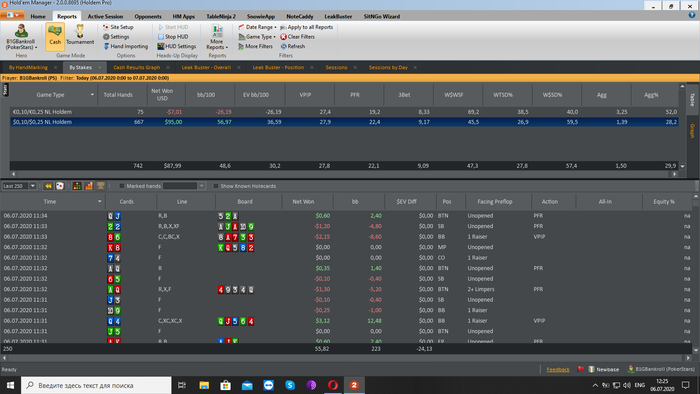This screenshot has height=394, width=700.
Task: Select $0,10/$0,25 NL Holdem row
Action: (x=344, y=122)
